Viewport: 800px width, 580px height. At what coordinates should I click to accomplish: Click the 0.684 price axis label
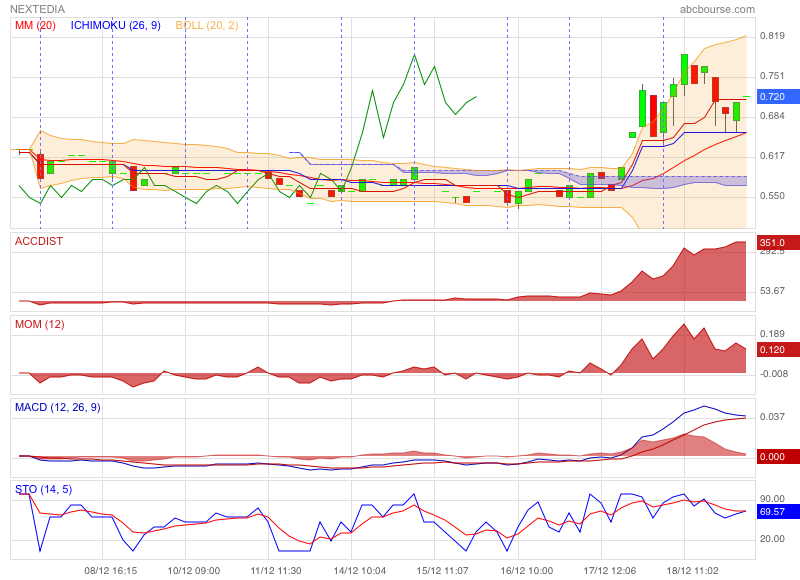(x=772, y=116)
